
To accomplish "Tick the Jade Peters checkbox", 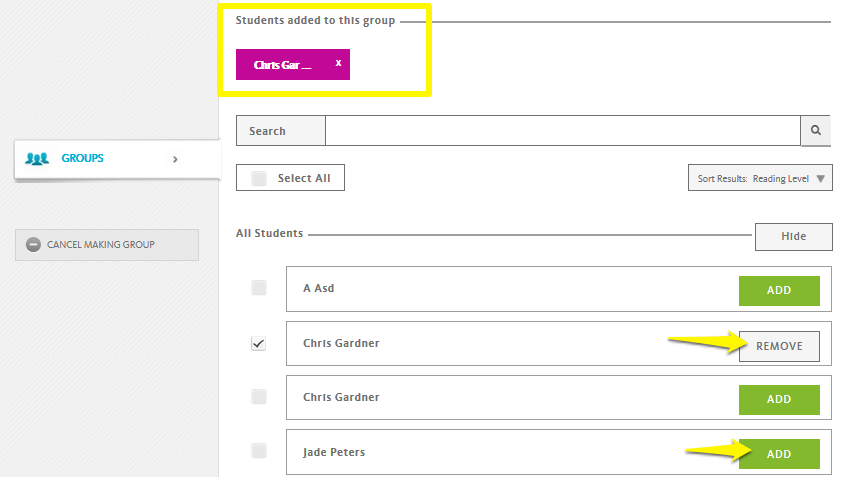I will click(x=259, y=450).
